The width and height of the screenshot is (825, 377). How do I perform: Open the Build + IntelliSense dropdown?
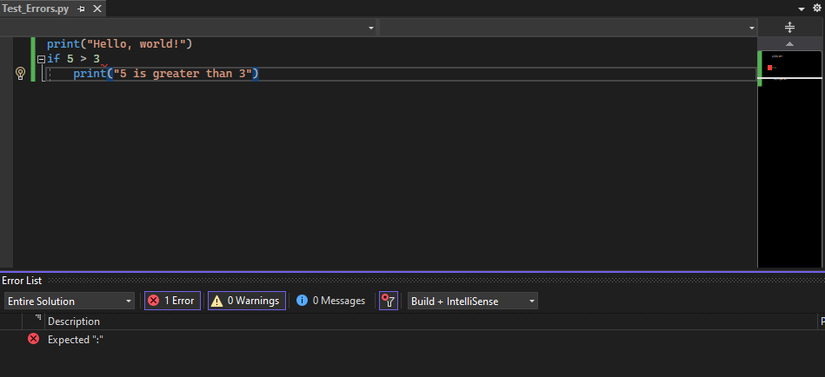tap(472, 301)
